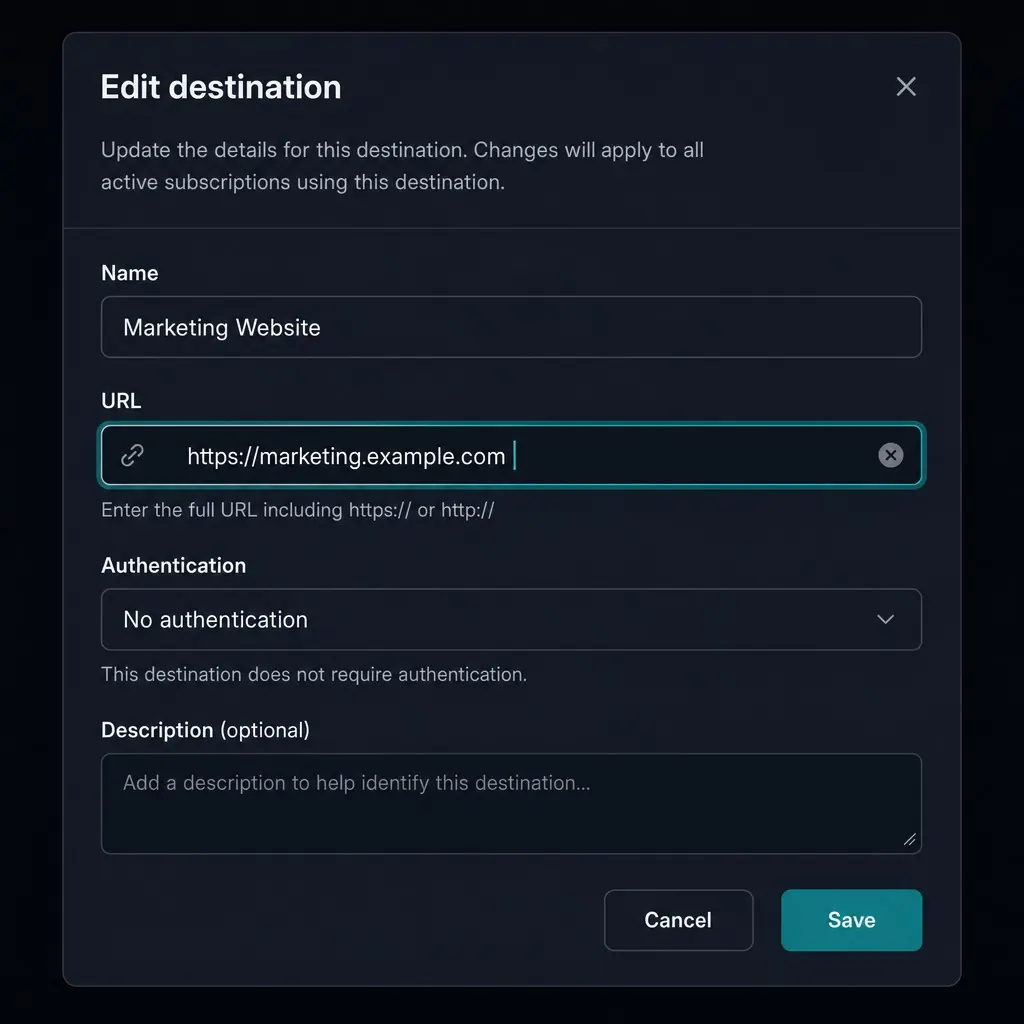The height and width of the screenshot is (1024, 1024).
Task: Click the Edit destination dialog title
Action: [221, 87]
